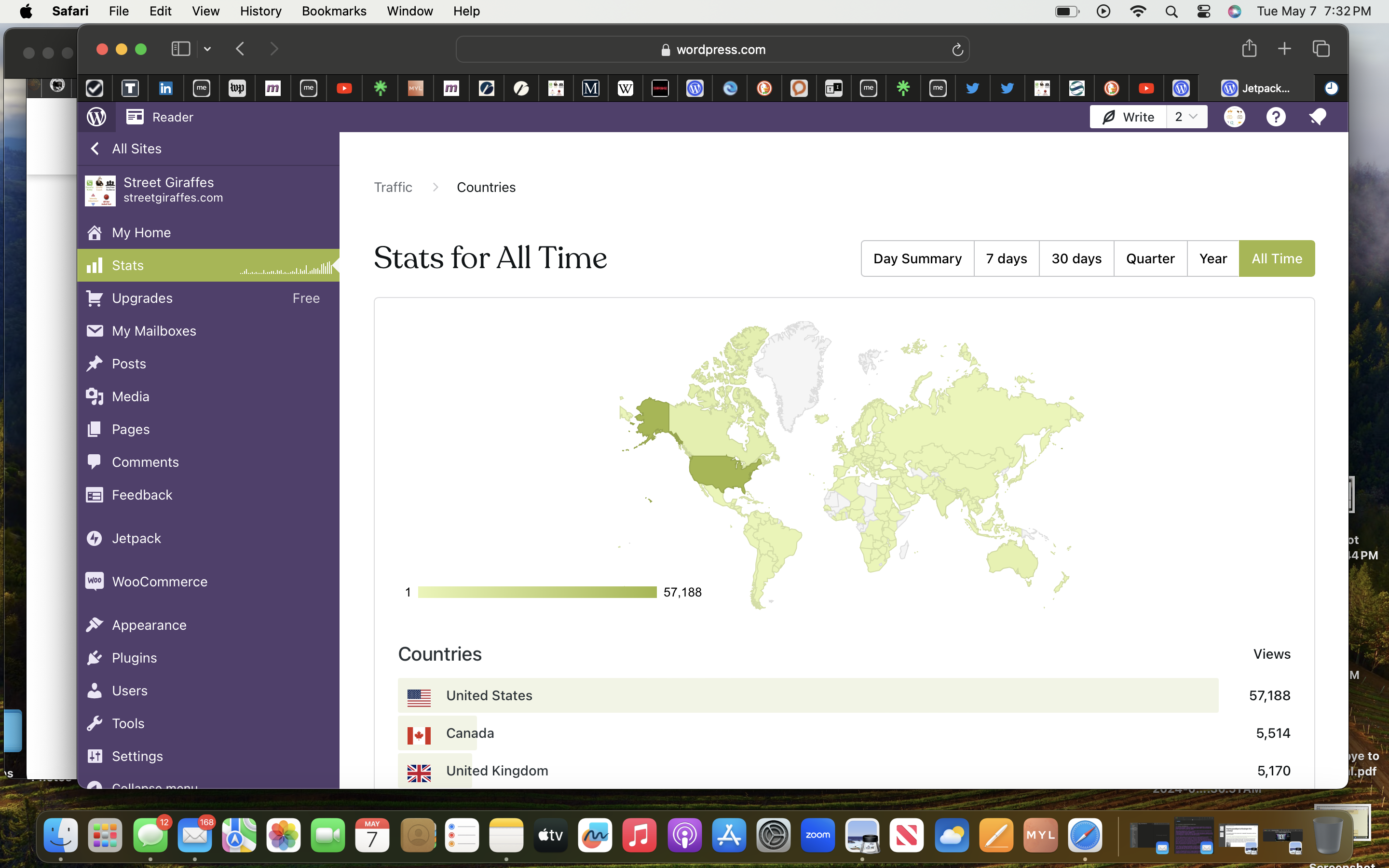
Task: Open WooCommerce in sidebar
Action: 159,582
